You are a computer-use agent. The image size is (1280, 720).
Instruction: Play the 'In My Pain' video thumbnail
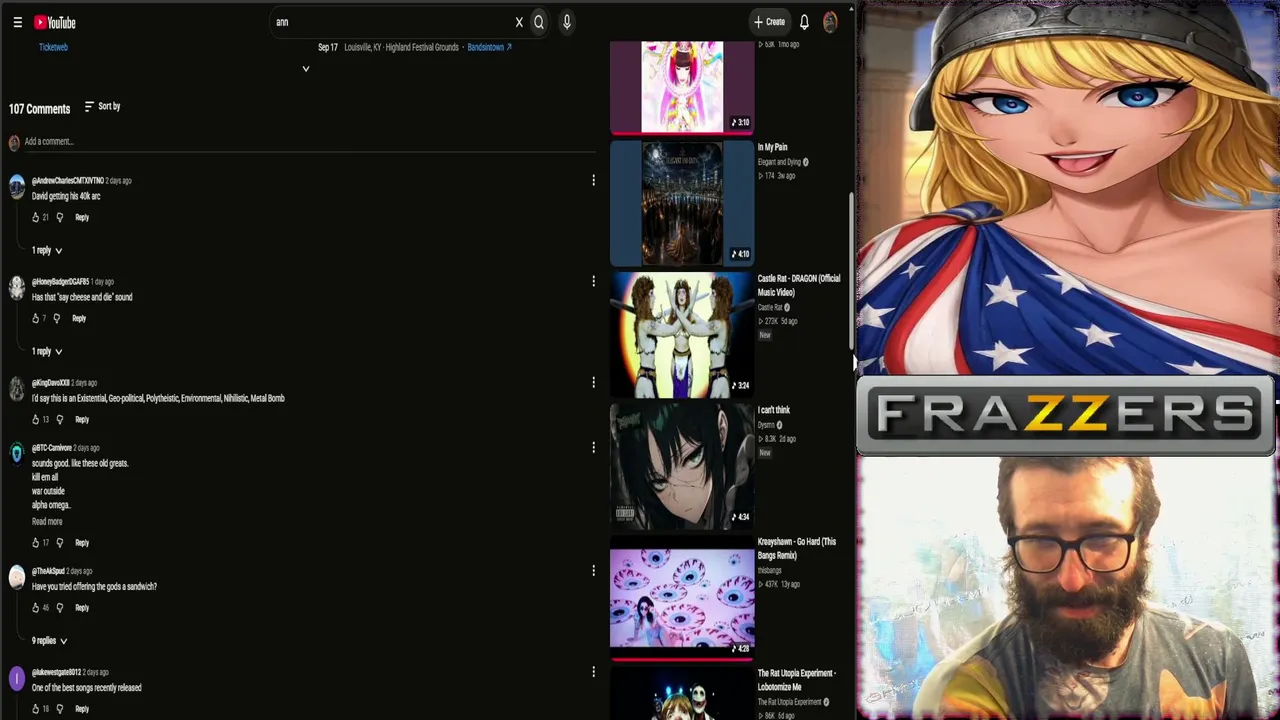coord(682,203)
